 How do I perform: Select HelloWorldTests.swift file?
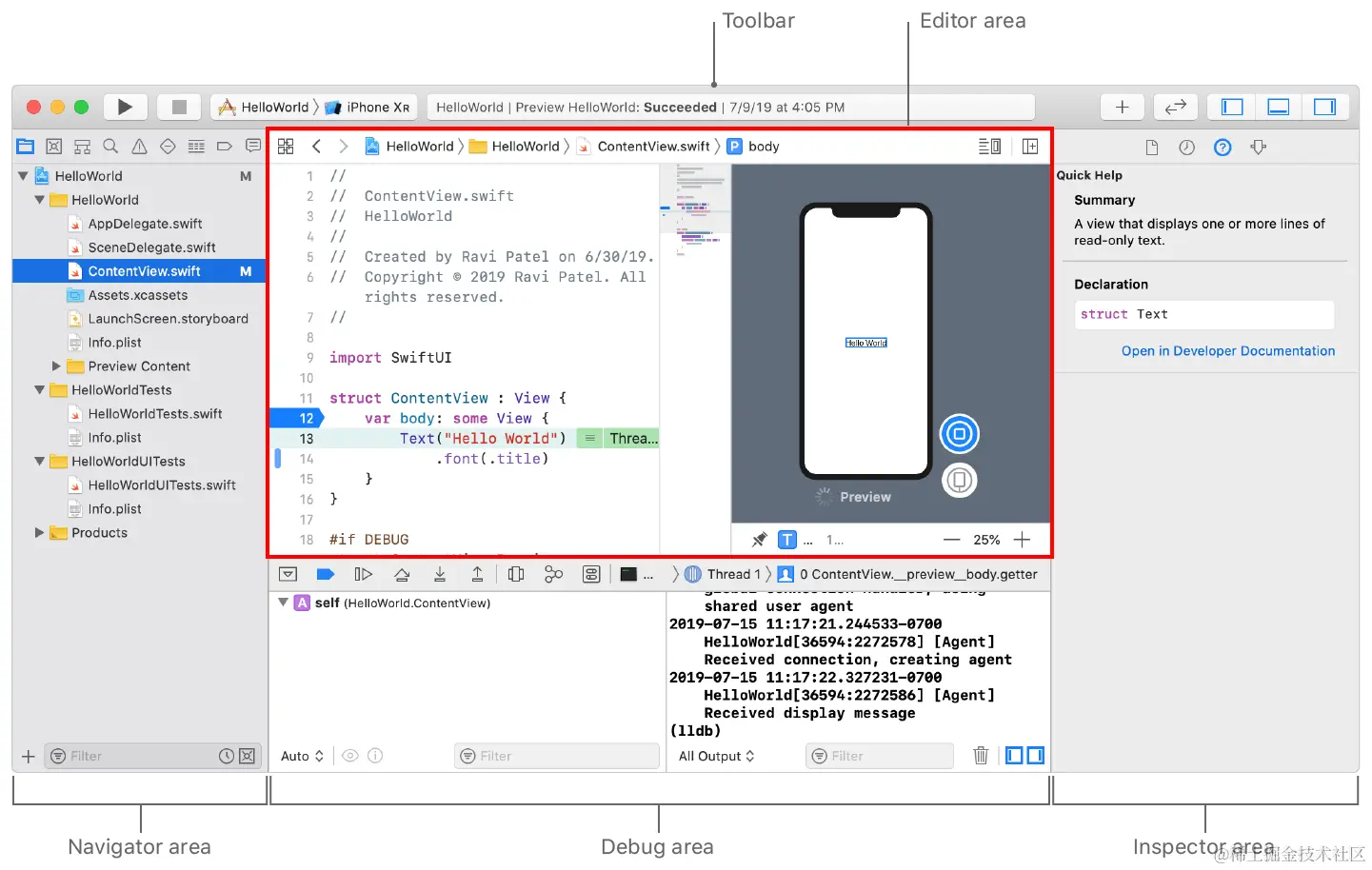[154, 414]
